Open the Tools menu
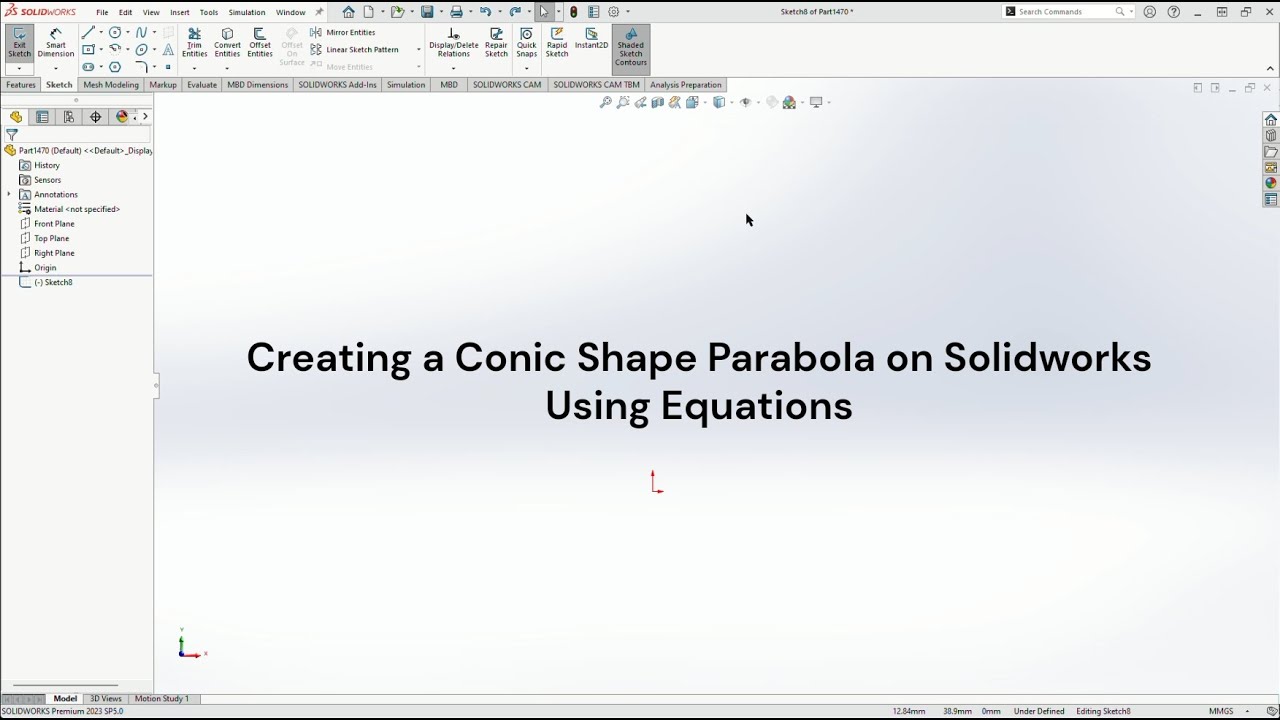The image size is (1280, 720). click(209, 12)
